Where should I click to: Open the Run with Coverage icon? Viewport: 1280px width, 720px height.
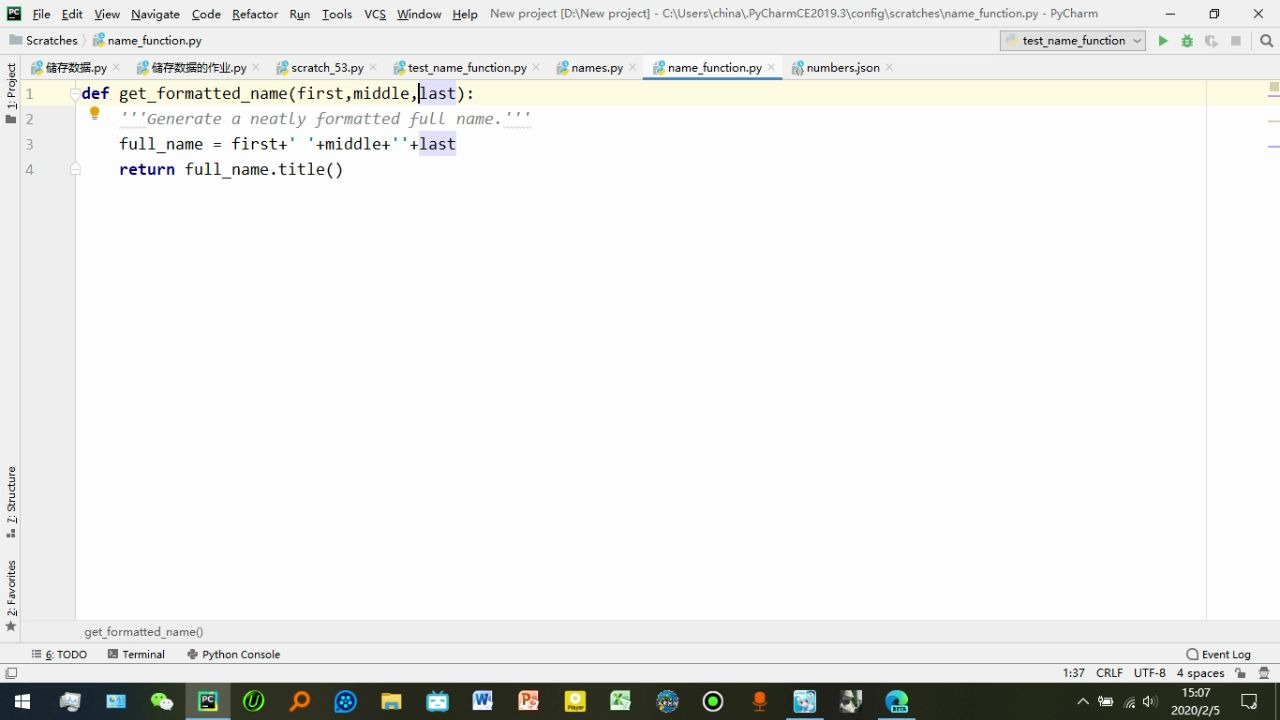[1210, 40]
